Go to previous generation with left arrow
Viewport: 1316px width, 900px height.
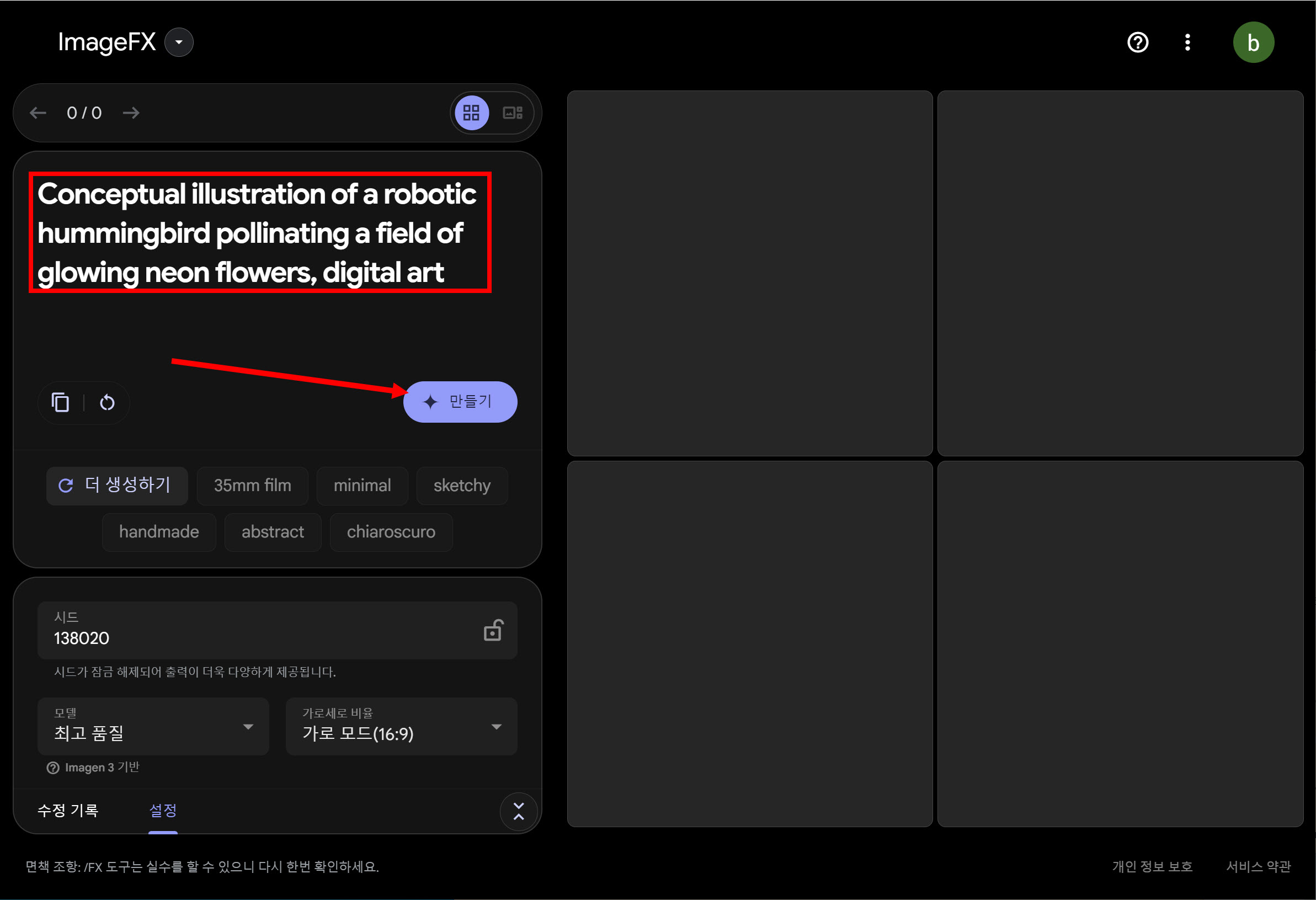tap(38, 113)
